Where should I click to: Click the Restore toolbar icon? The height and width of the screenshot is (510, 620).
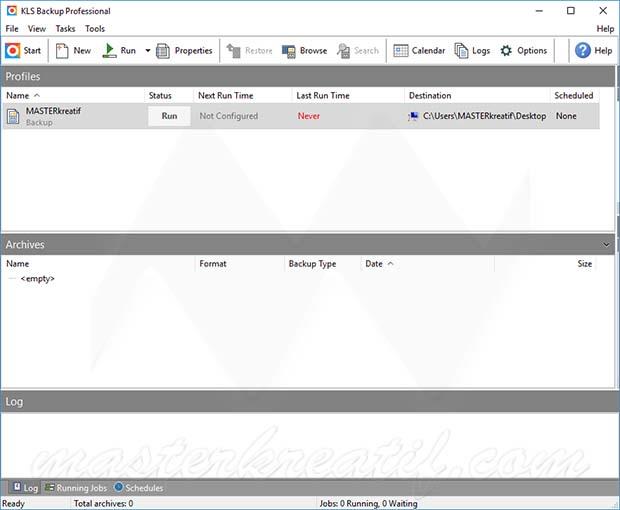233,51
